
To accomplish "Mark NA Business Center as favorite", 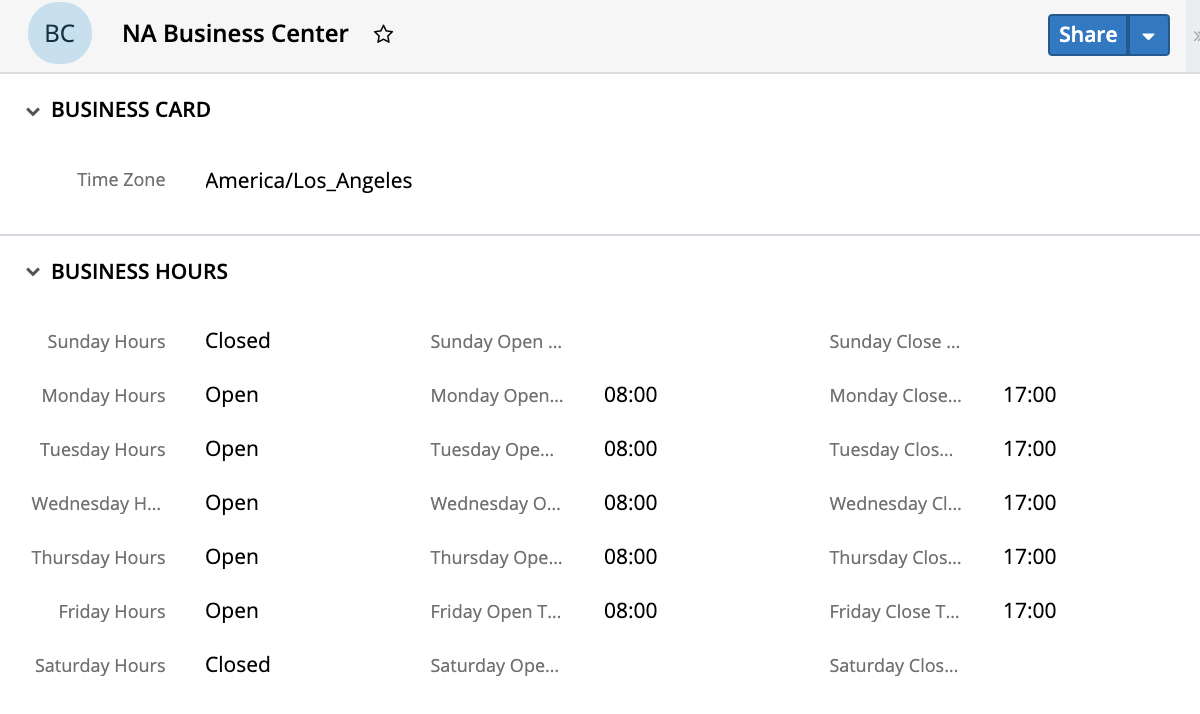I will [383, 35].
